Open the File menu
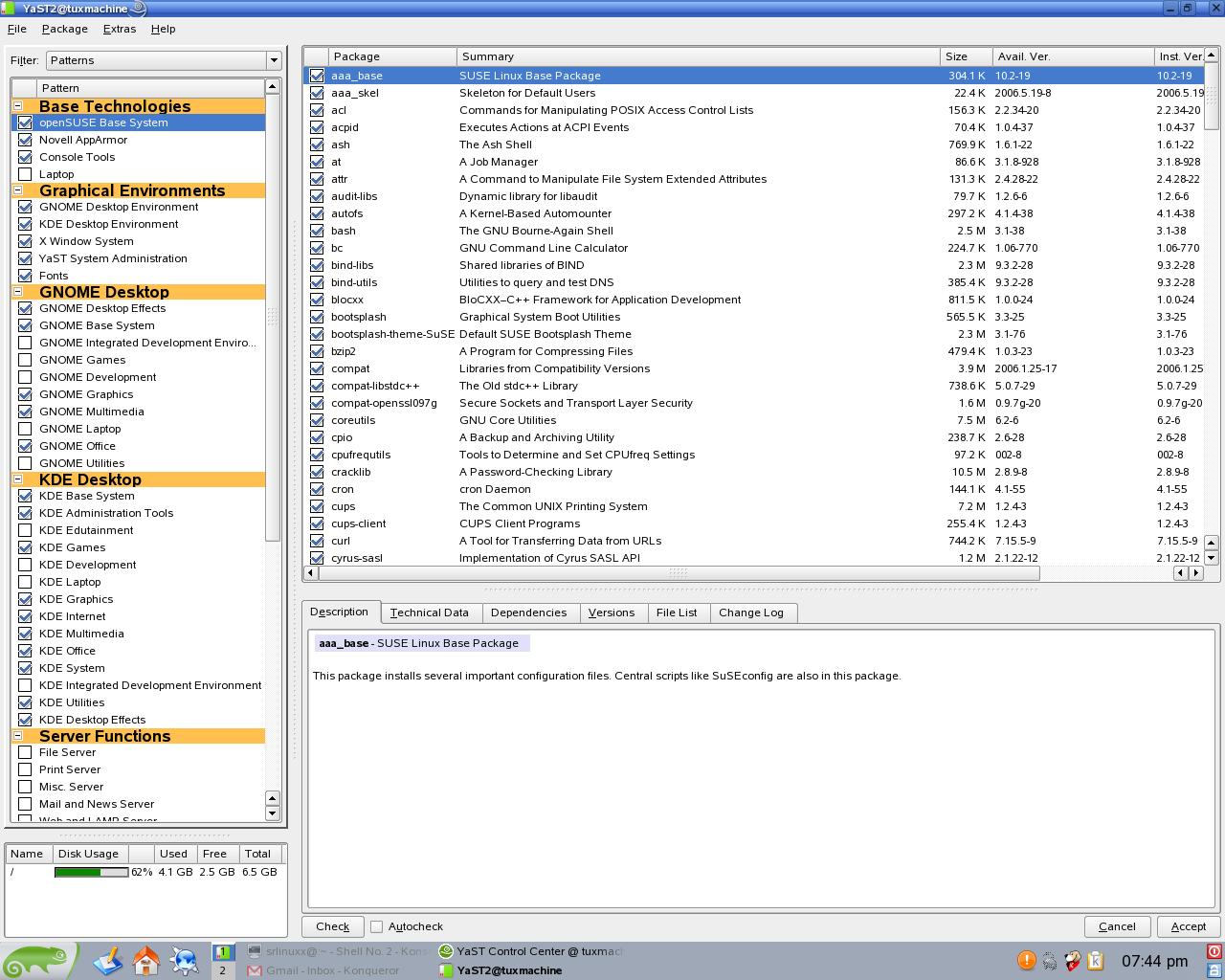Image resolution: width=1225 pixels, height=980 pixels. (17, 29)
